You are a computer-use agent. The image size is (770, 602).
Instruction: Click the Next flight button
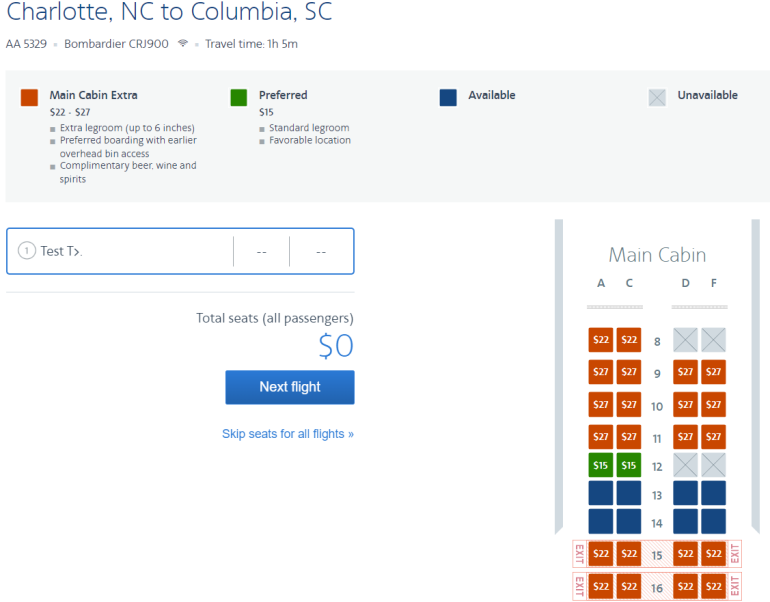(290, 387)
